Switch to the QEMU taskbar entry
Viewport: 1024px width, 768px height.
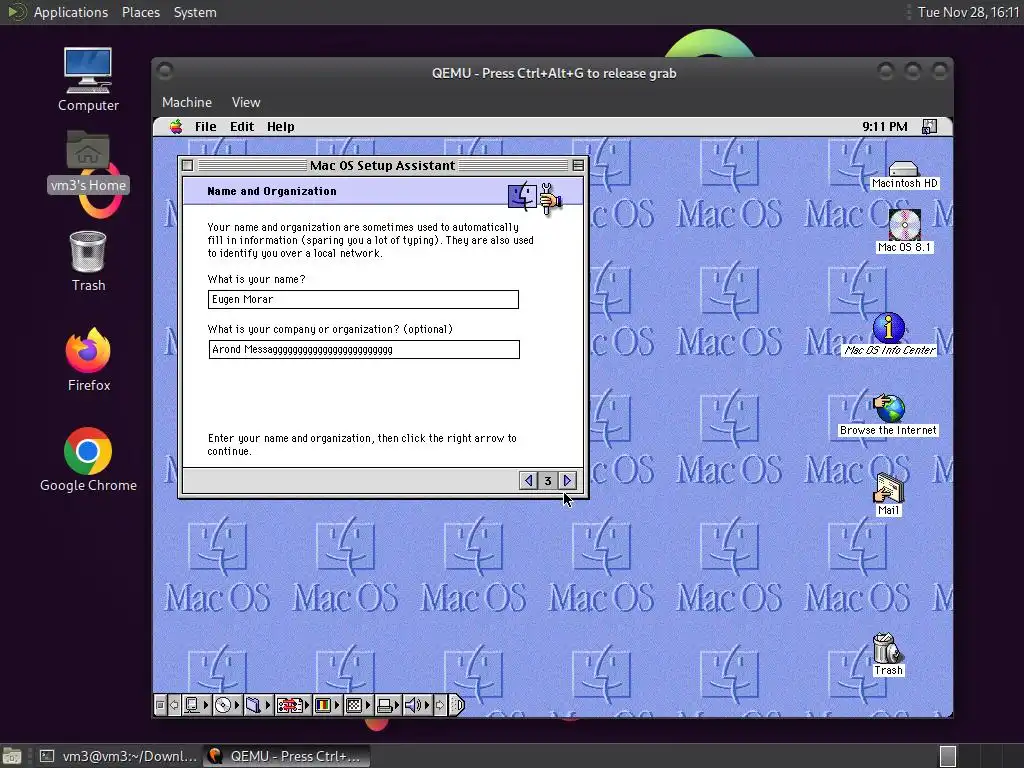[287, 756]
